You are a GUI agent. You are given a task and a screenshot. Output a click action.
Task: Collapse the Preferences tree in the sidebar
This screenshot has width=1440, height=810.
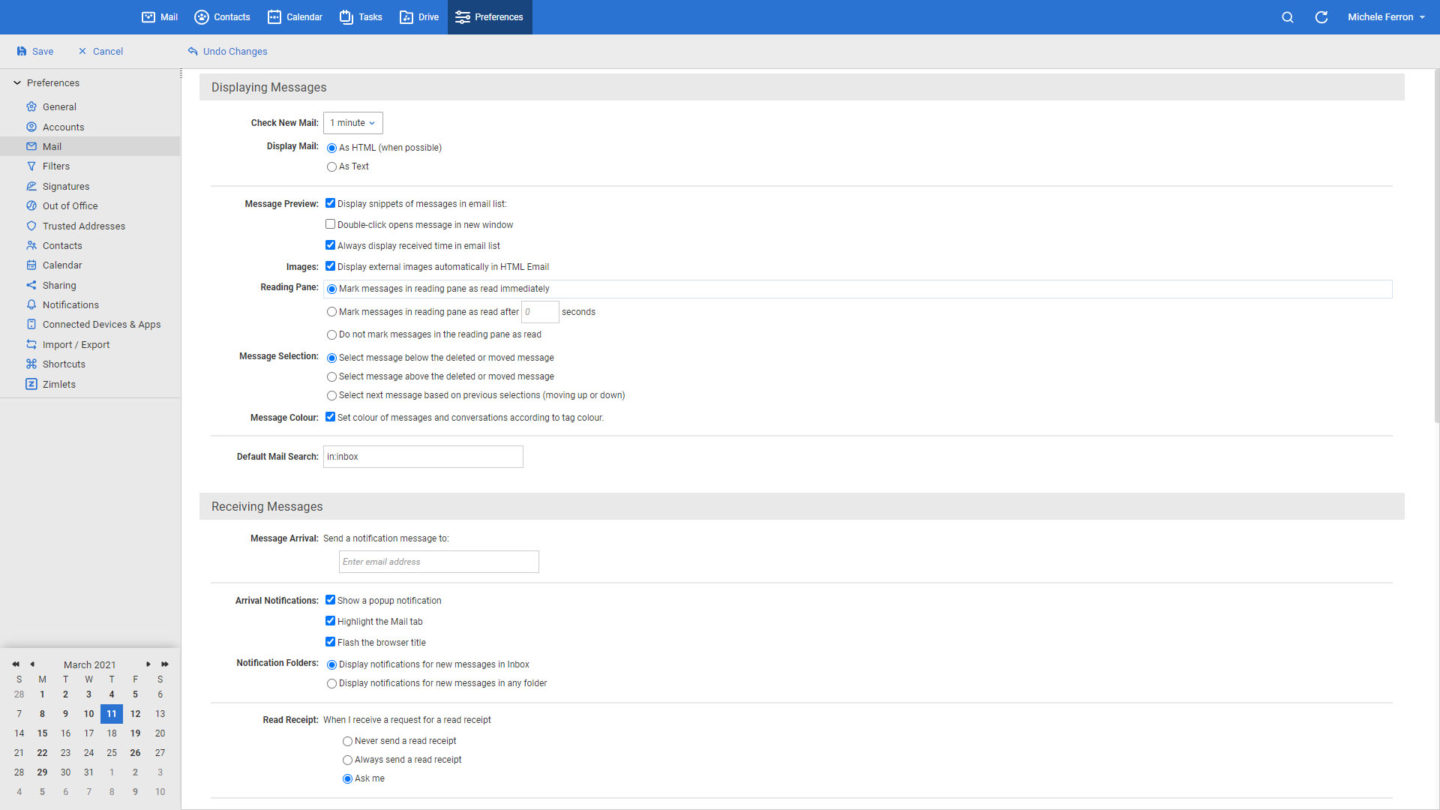16,82
